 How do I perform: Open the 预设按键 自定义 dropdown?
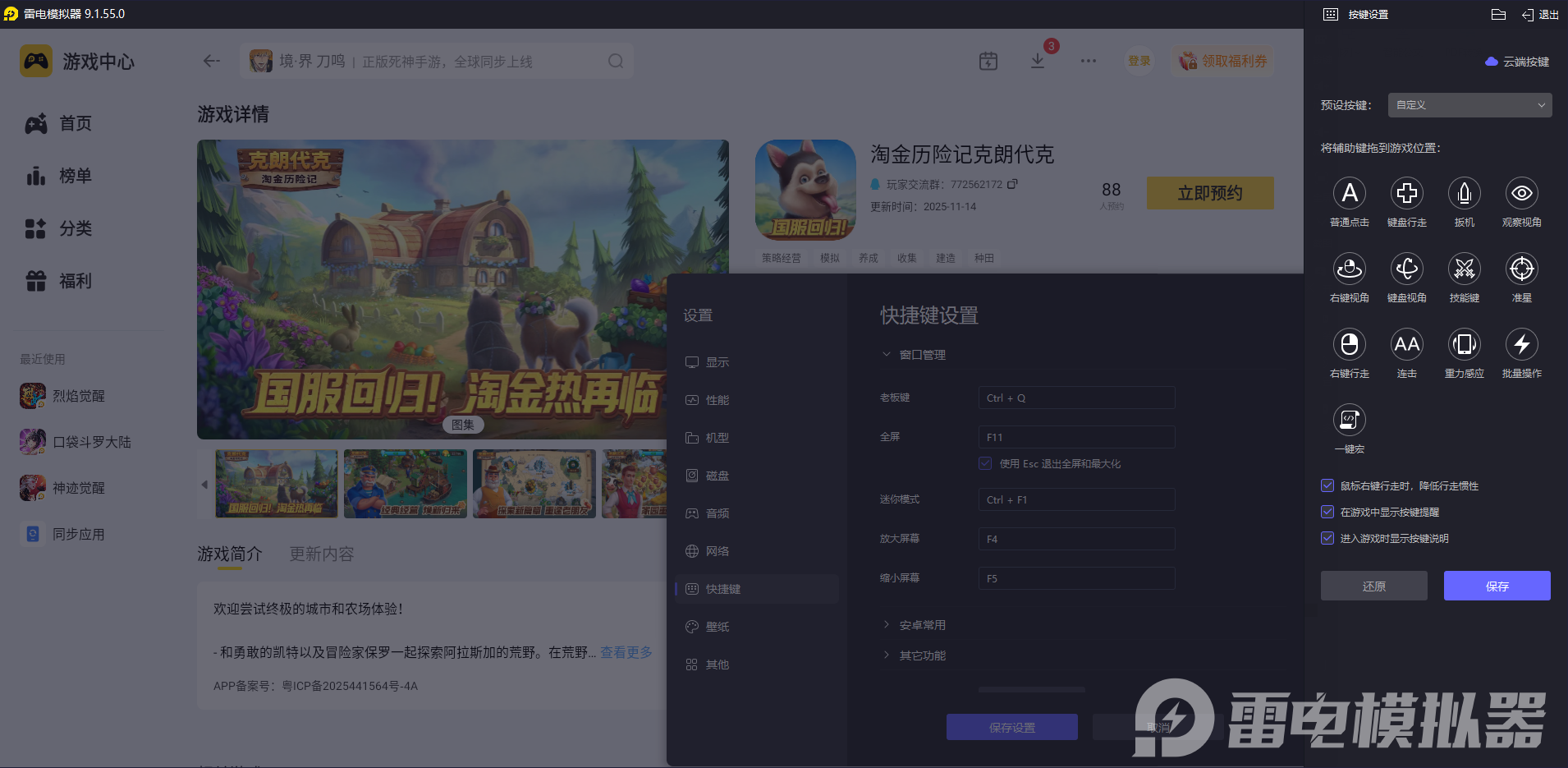[1468, 105]
